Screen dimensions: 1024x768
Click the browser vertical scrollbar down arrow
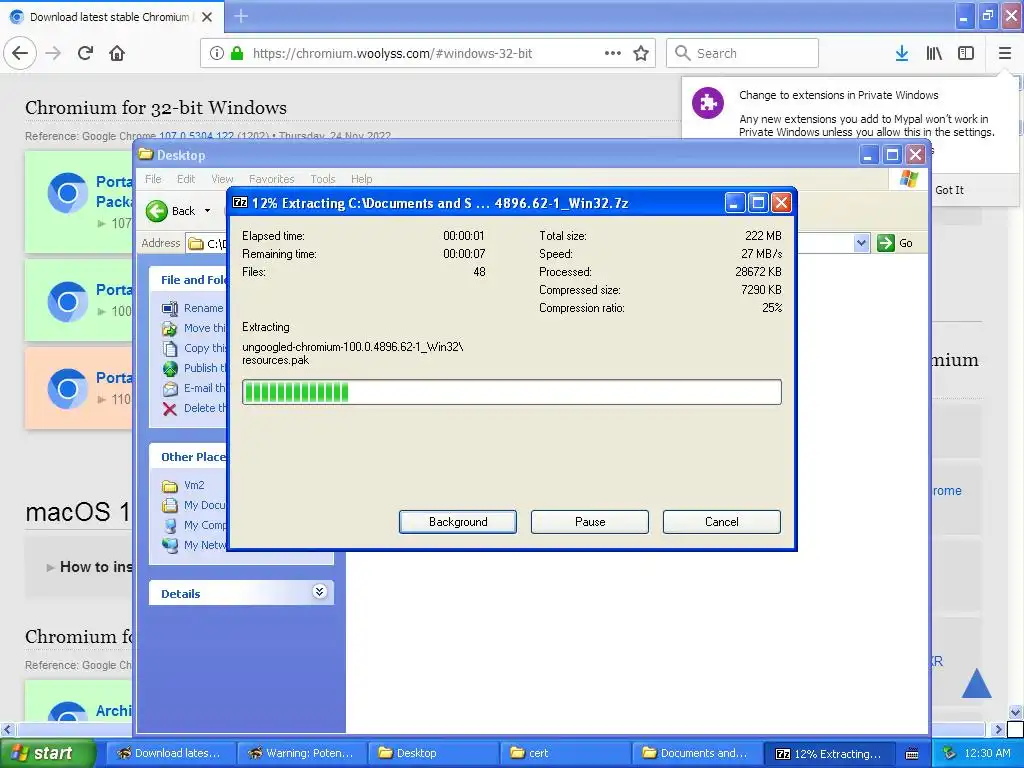tap(1016, 711)
